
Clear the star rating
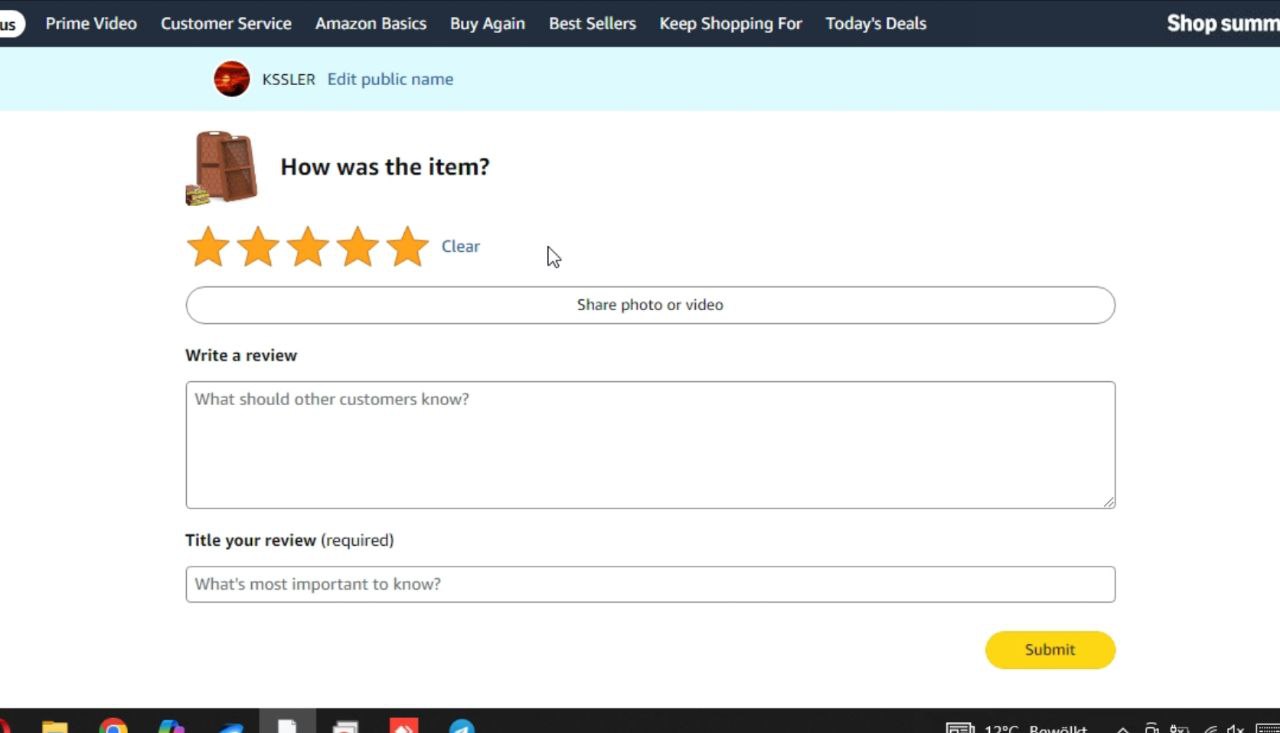[x=460, y=246]
